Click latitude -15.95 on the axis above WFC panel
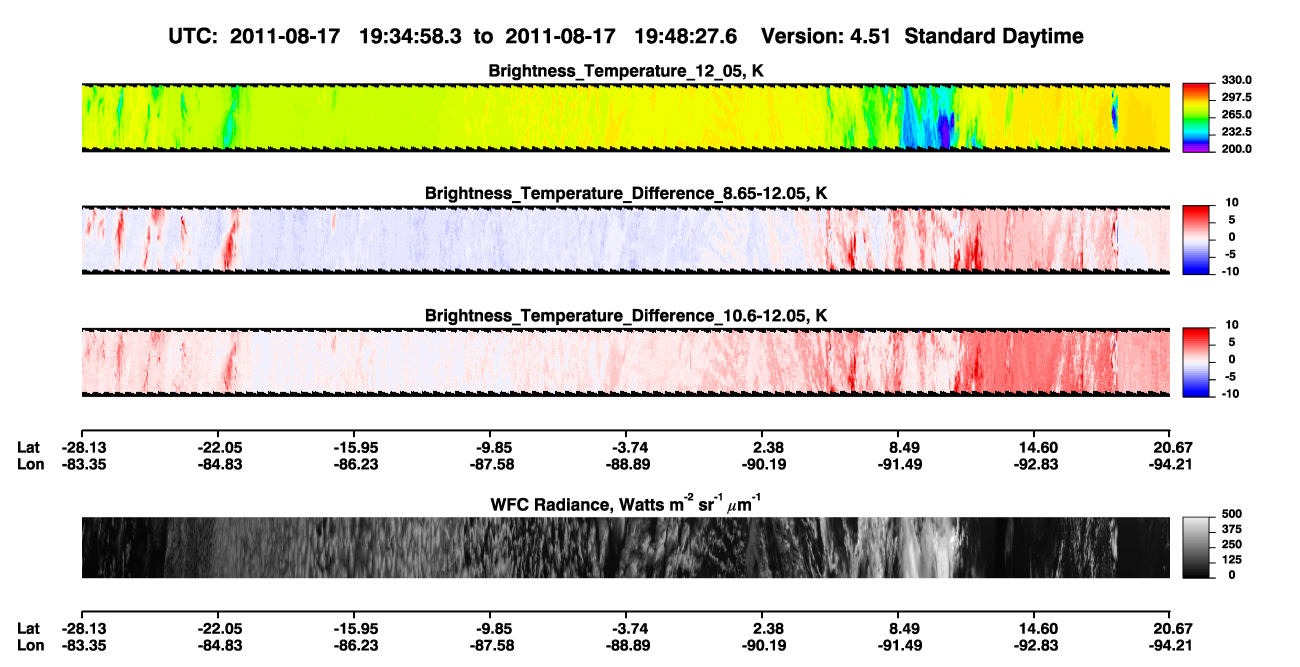Screen dimensions: 1300x667 pos(354,448)
